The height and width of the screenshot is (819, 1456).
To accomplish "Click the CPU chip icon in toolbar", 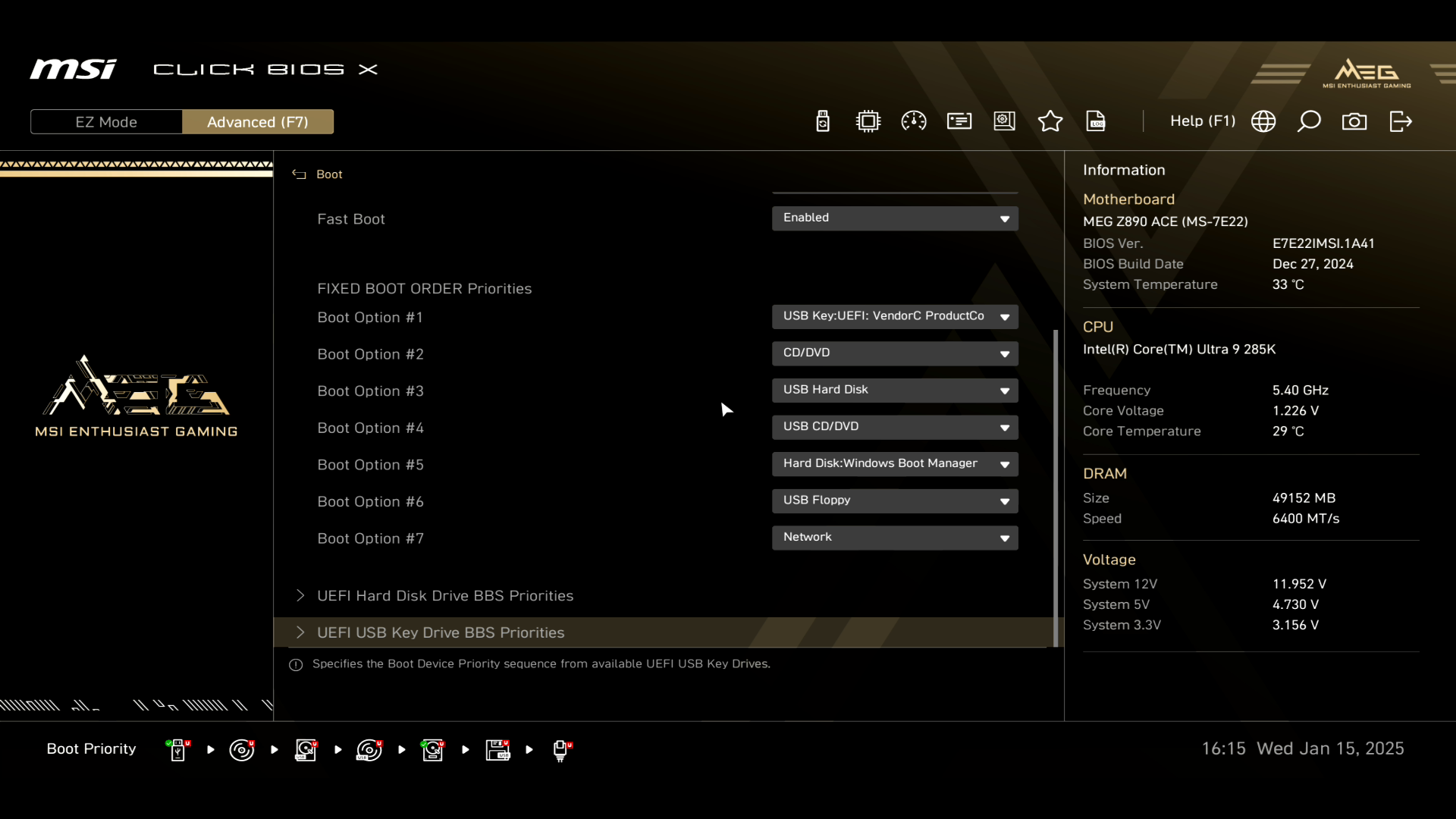I will 868,121.
